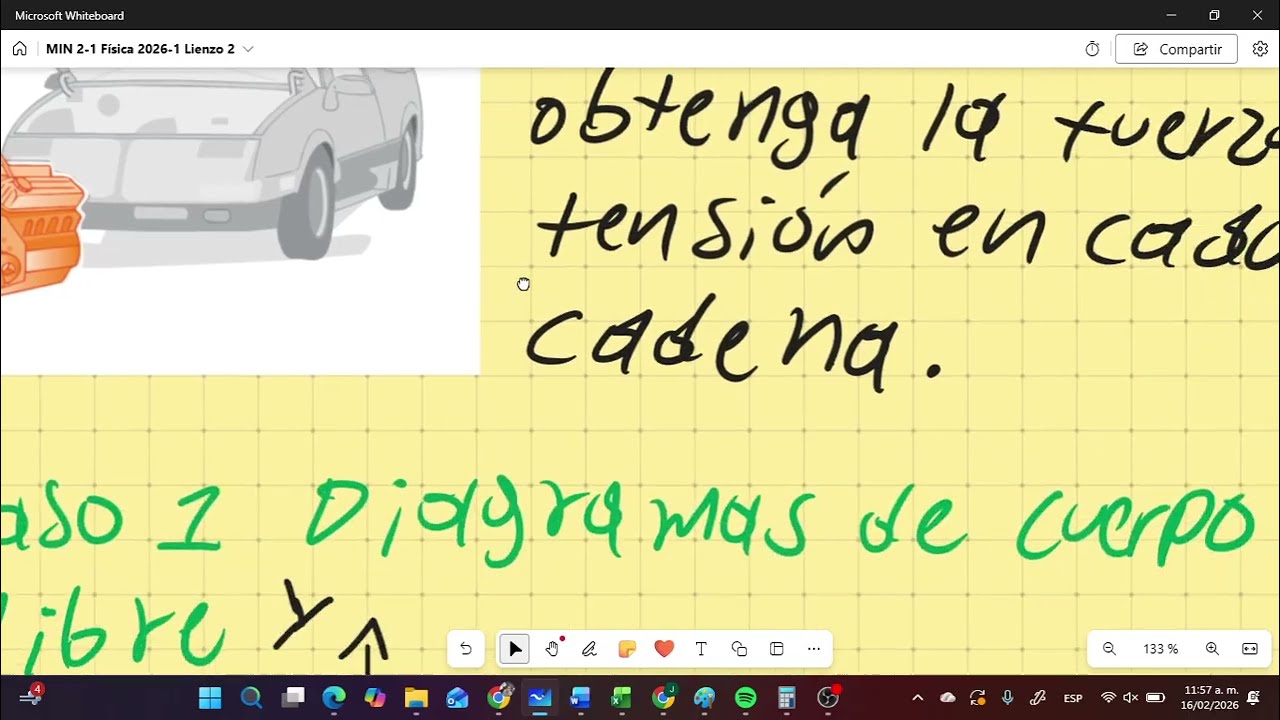Open Windows Start menu
The height and width of the screenshot is (720, 1280).
coord(210,698)
